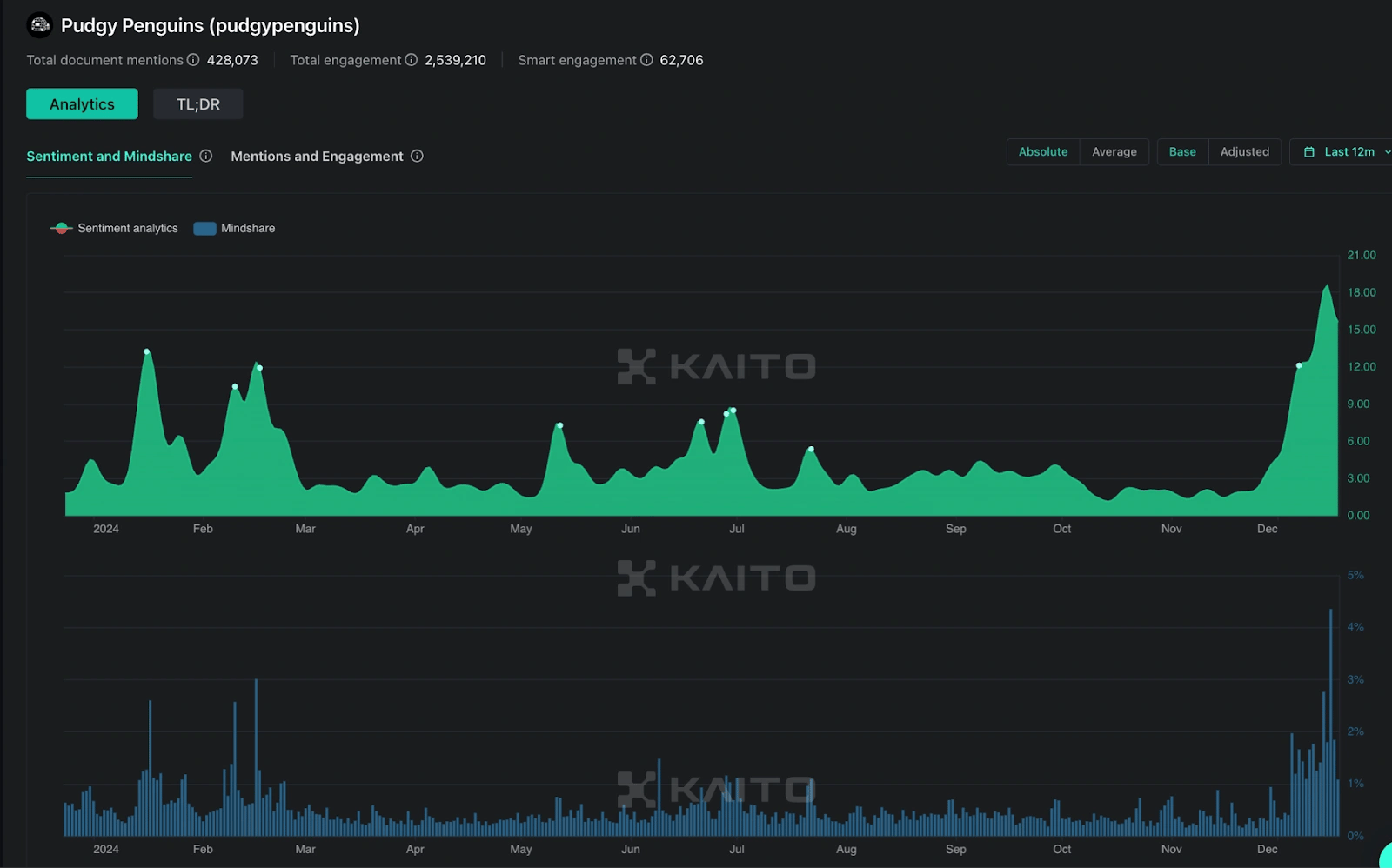Switch to Absolute values

coord(1042,152)
